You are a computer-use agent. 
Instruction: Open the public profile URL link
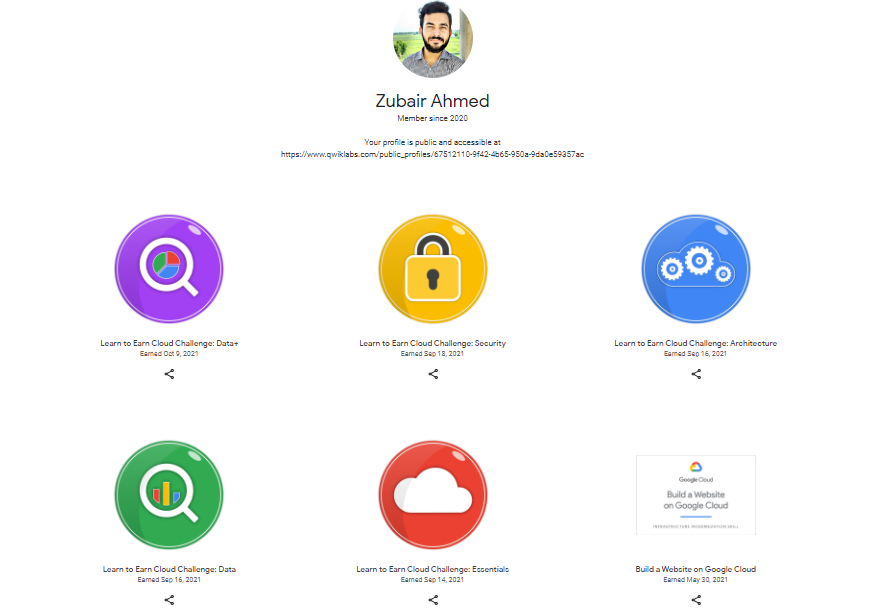point(432,154)
